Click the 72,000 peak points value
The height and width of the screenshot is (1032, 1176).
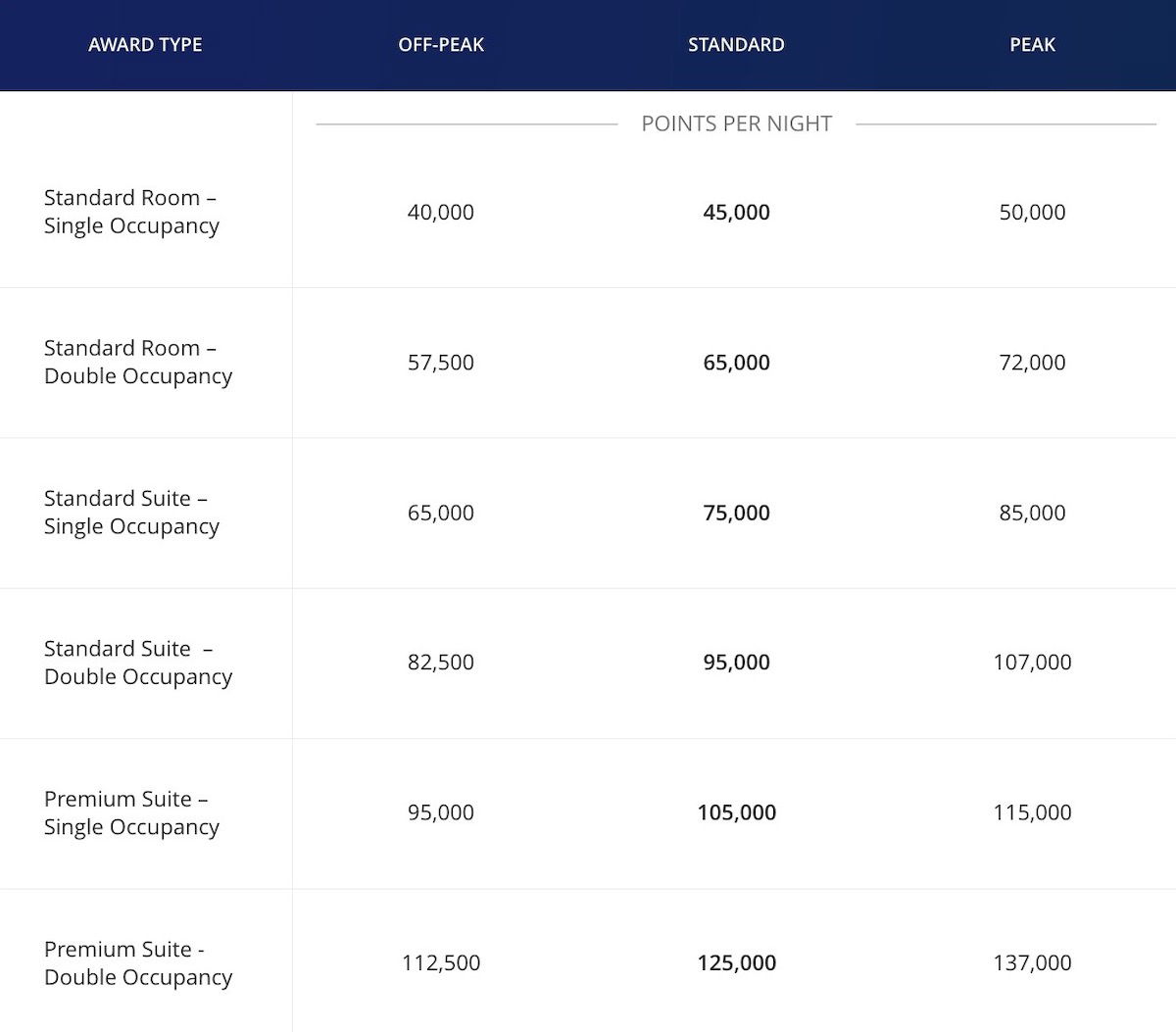pos(1032,362)
